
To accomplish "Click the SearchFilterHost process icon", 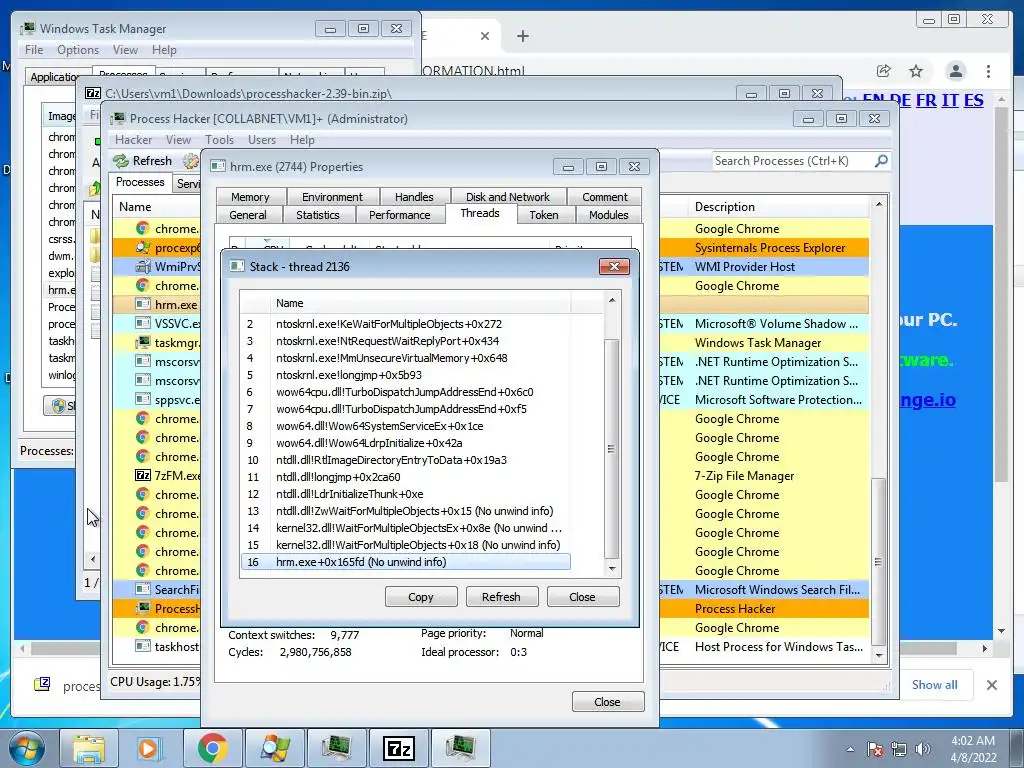I will (x=142, y=589).
